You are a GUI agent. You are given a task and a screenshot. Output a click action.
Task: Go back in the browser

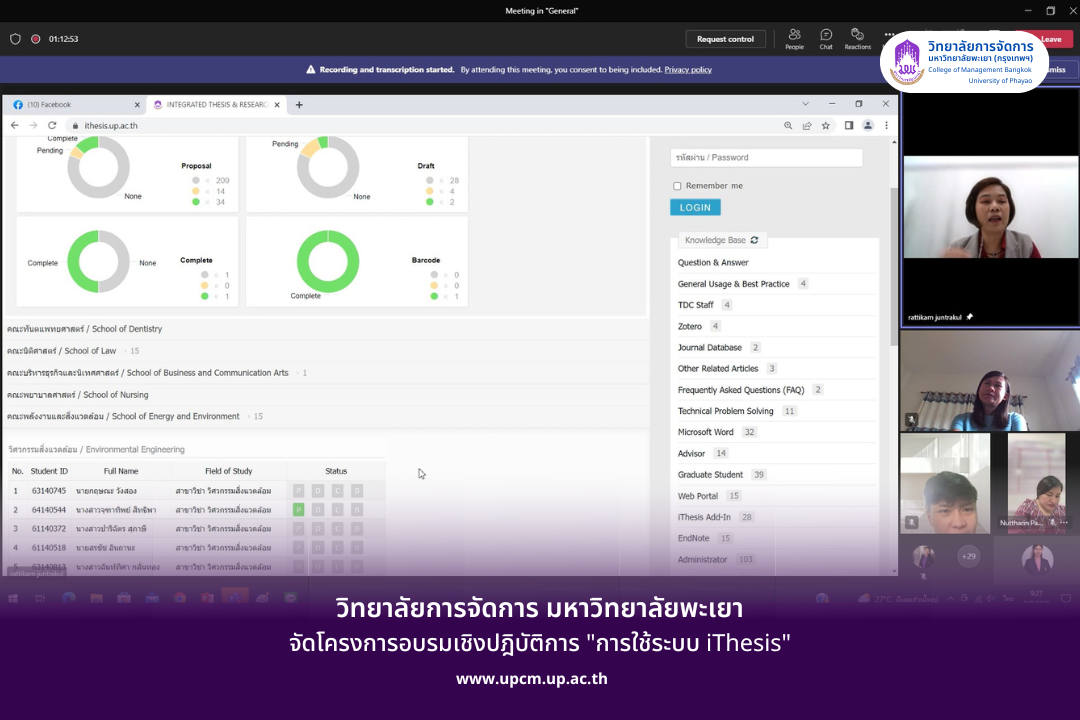pos(14,125)
